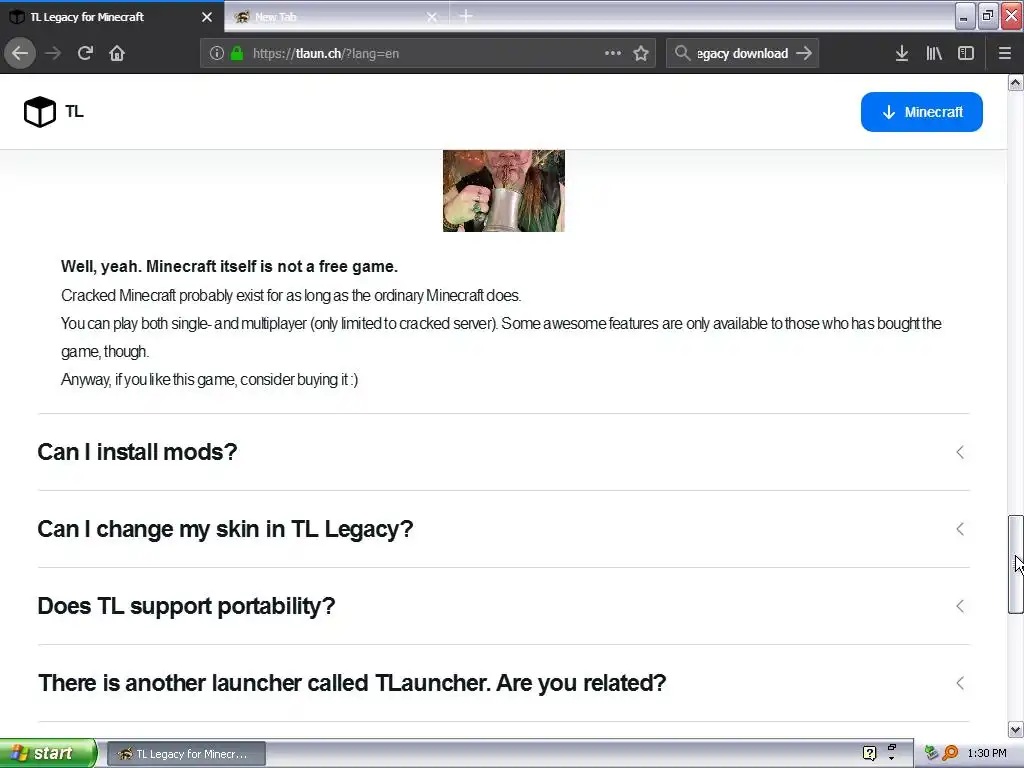The height and width of the screenshot is (768, 1024).
Task: Click the photo thumbnail image
Action: click(504, 191)
